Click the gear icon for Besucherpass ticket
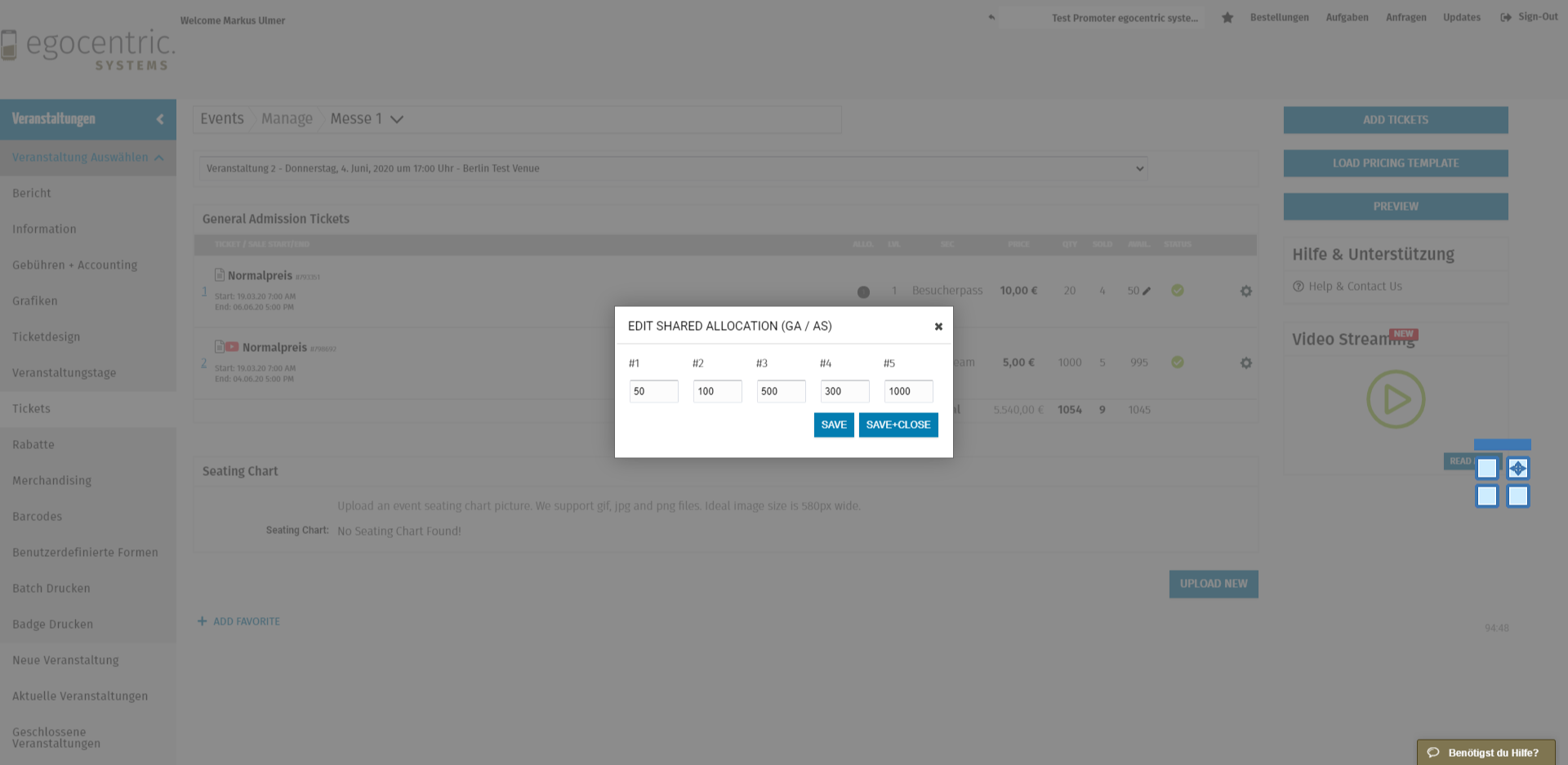 (x=1245, y=291)
